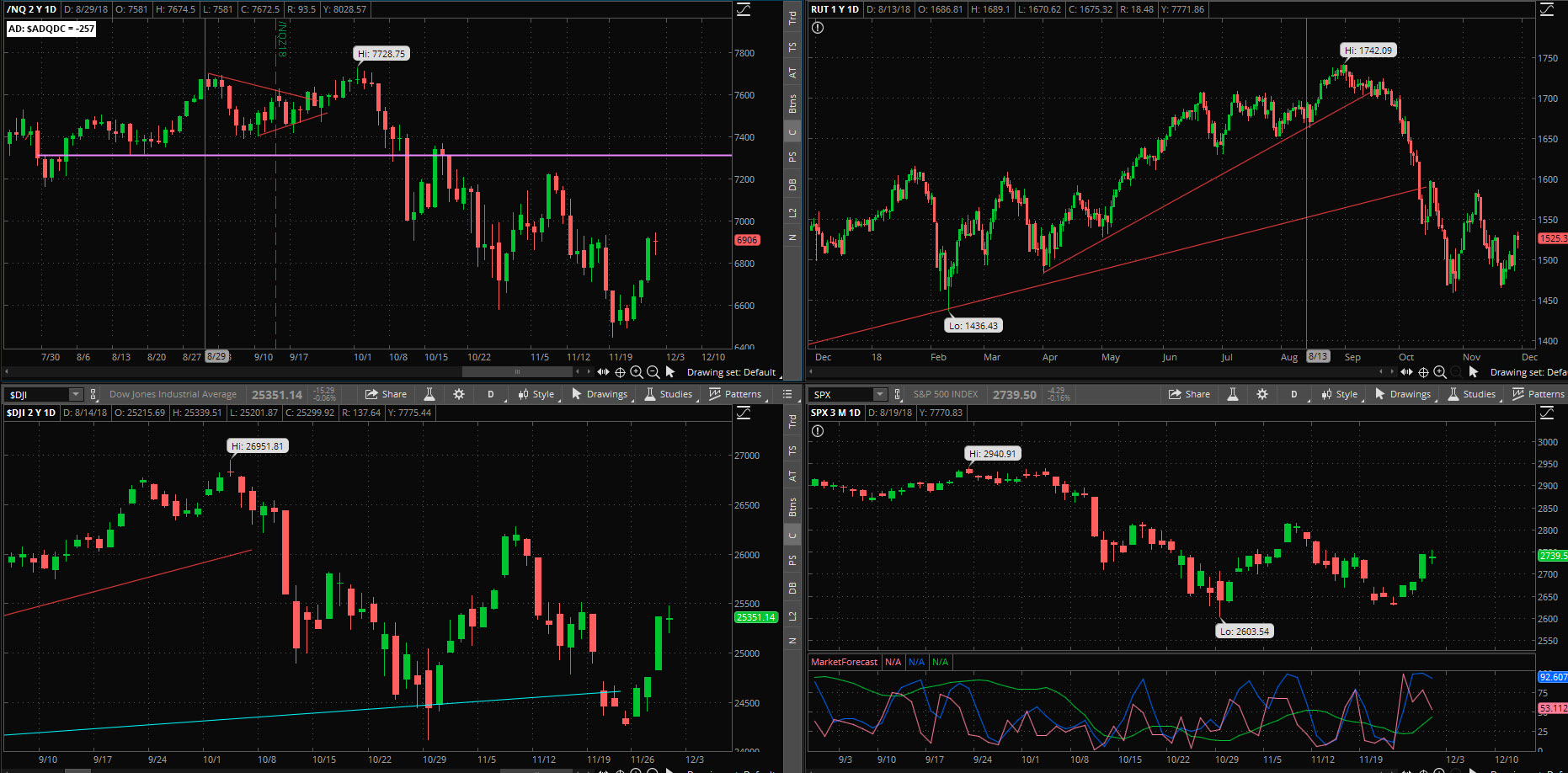Toggle the L2 side tab beside the $DJI chart
This screenshot has width=1568, height=773.
pyautogui.click(x=792, y=616)
